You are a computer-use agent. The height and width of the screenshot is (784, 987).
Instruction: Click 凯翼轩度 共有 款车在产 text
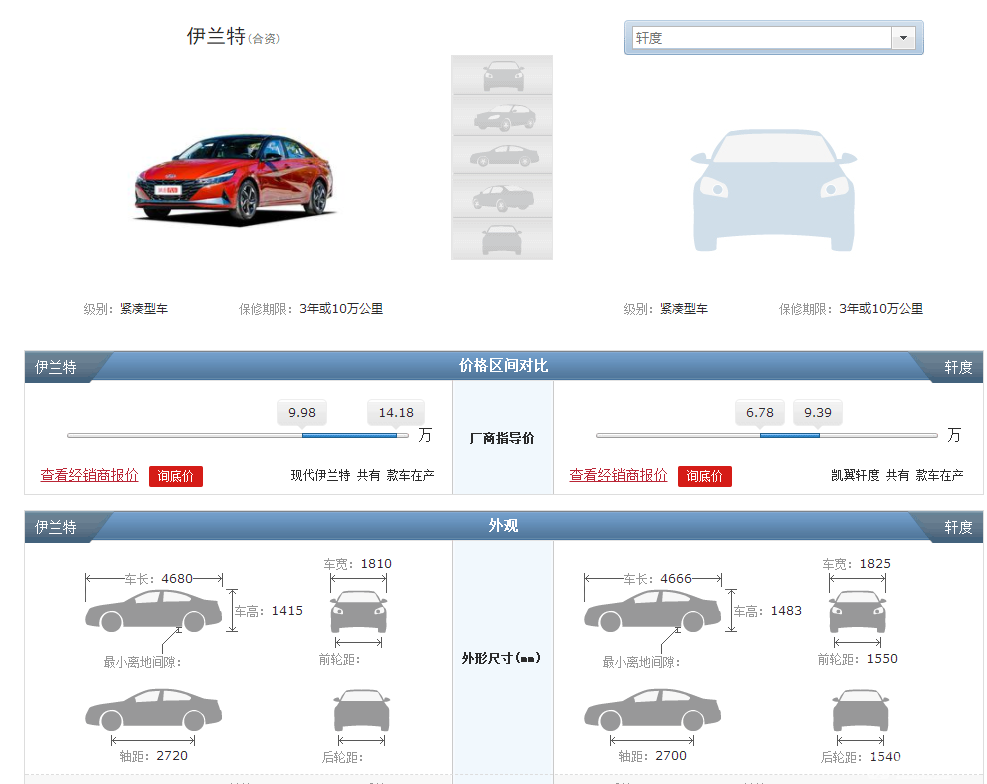(897, 475)
